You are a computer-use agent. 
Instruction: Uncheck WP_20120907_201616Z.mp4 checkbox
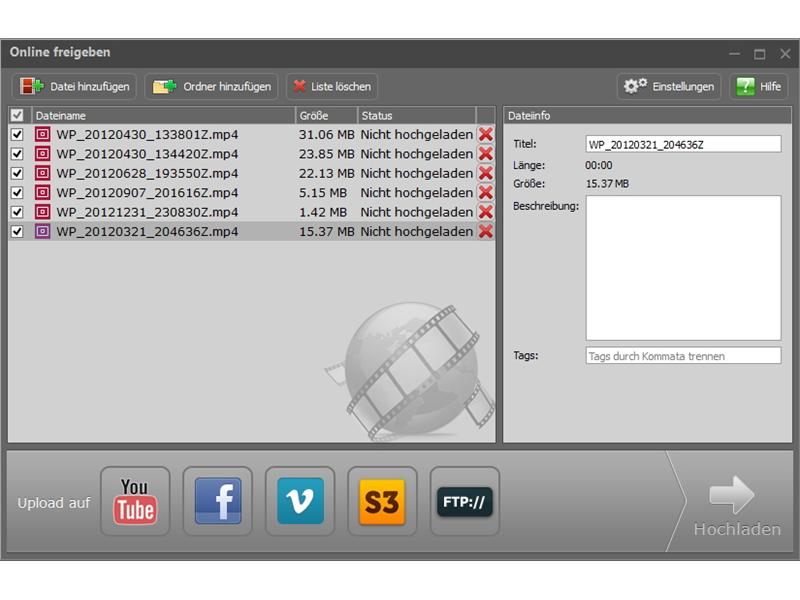click(17, 193)
